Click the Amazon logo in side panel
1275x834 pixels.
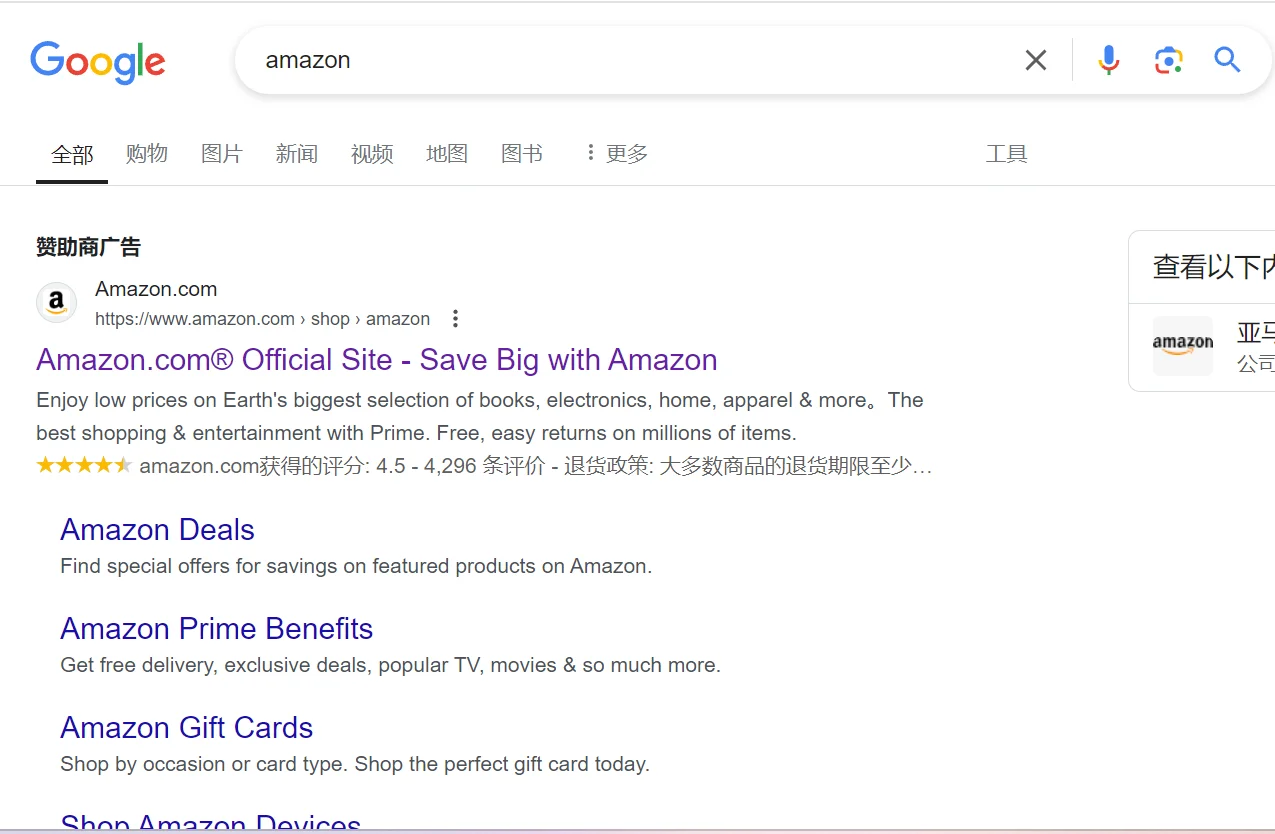coord(1183,346)
